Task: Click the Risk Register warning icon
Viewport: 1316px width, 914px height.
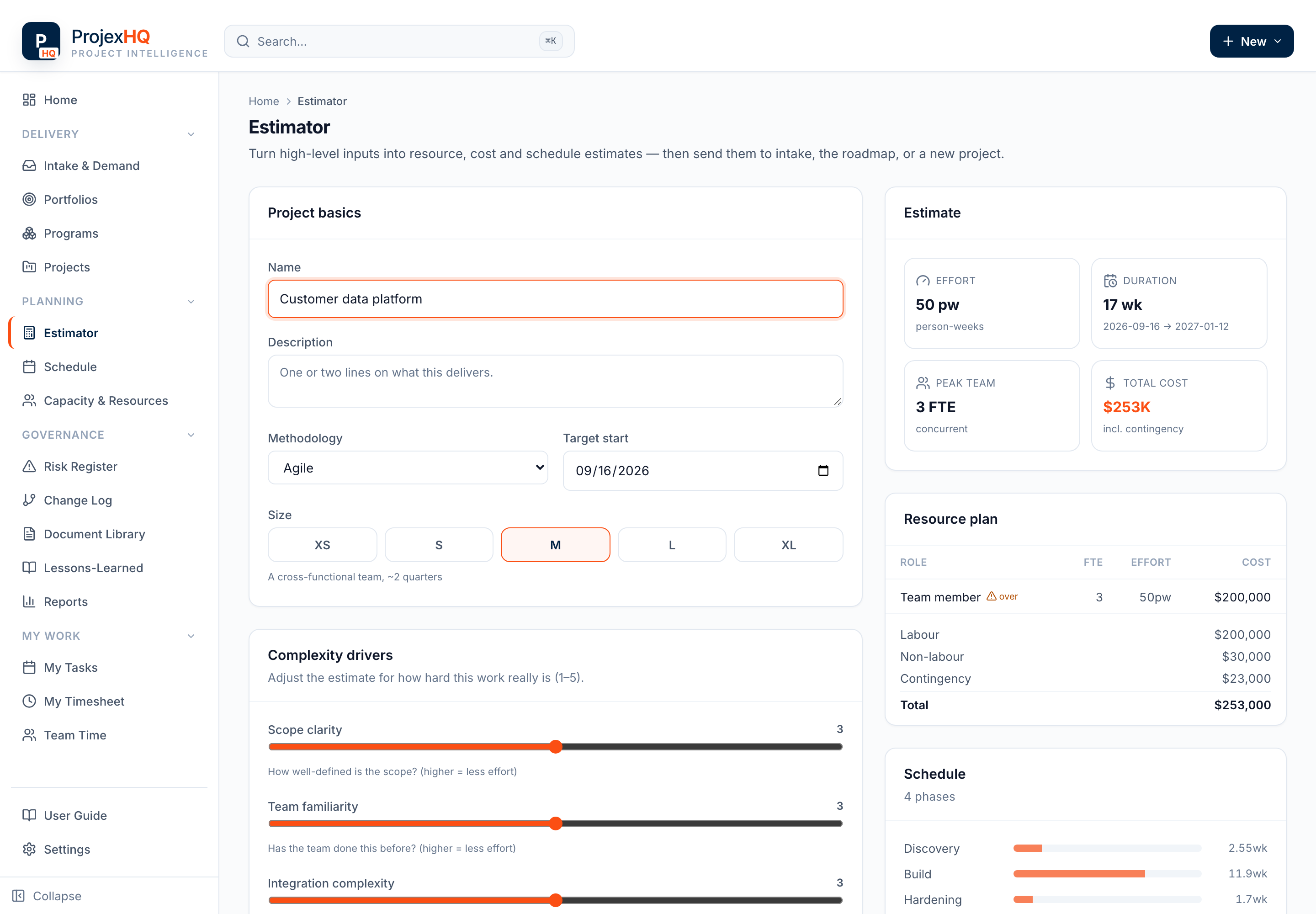Action: [29, 466]
